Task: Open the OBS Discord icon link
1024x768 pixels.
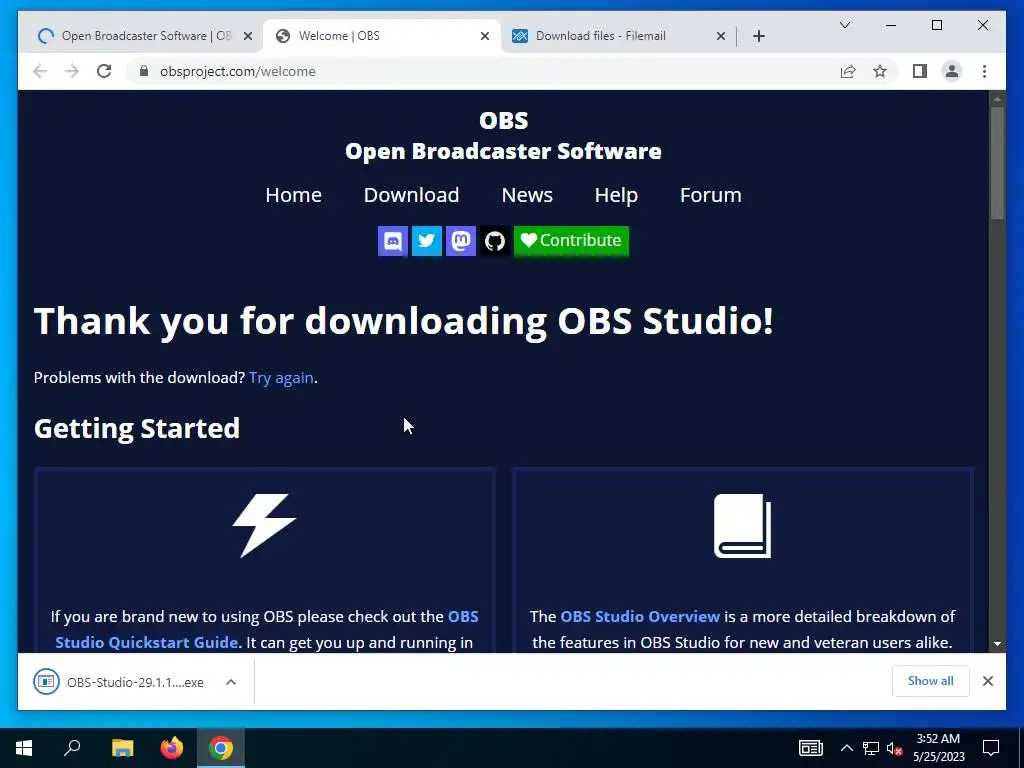Action: 392,241
